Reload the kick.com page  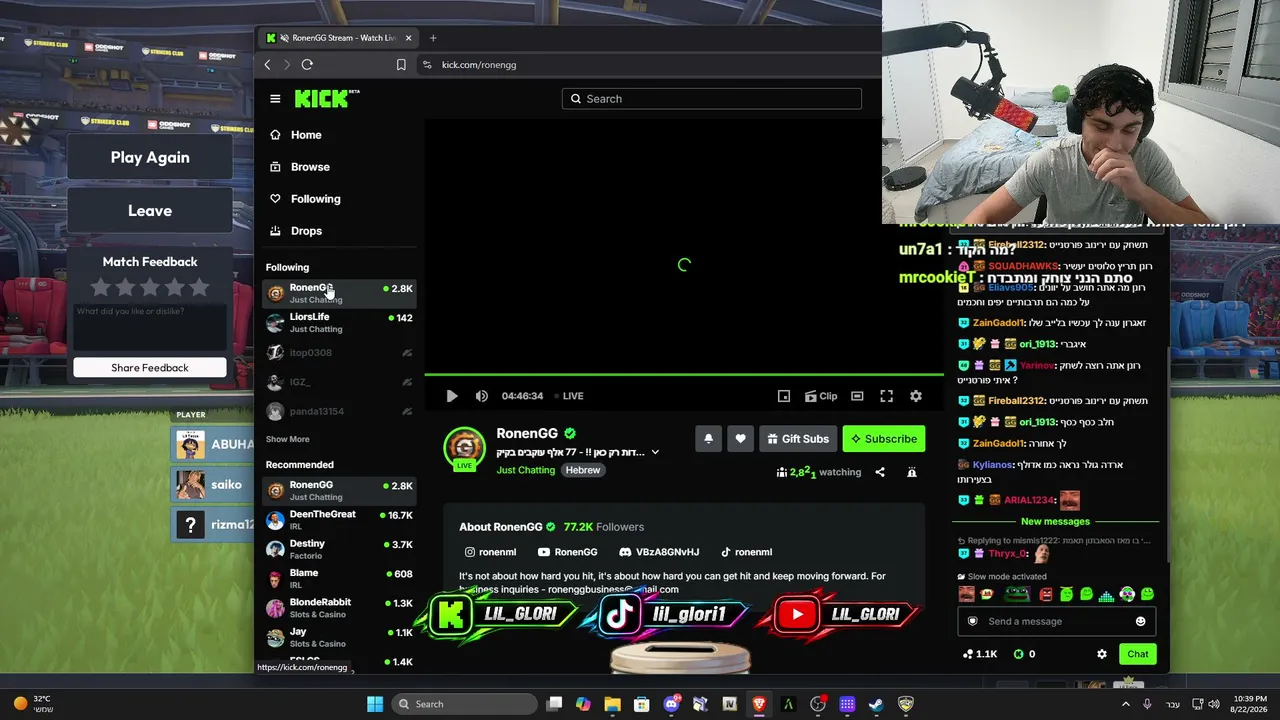307,65
